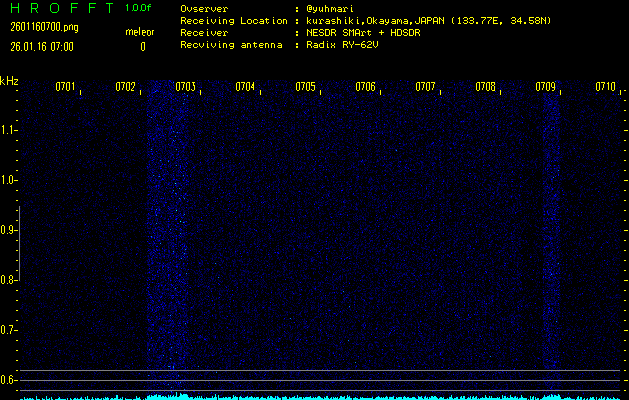
Task: Click the meteor count label
Action: click(139, 32)
